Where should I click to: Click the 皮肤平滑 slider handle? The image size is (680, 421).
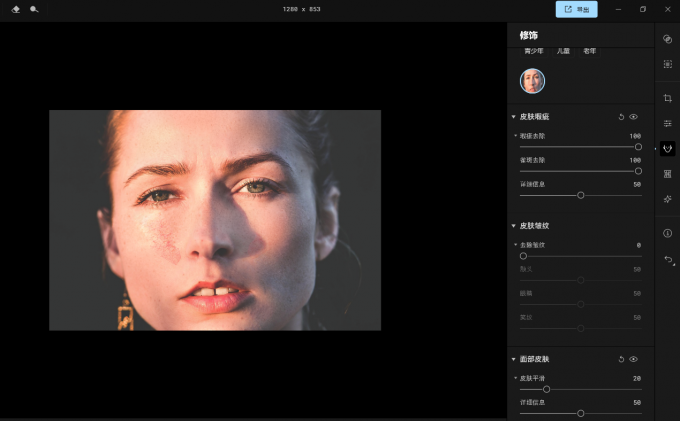point(546,389)
